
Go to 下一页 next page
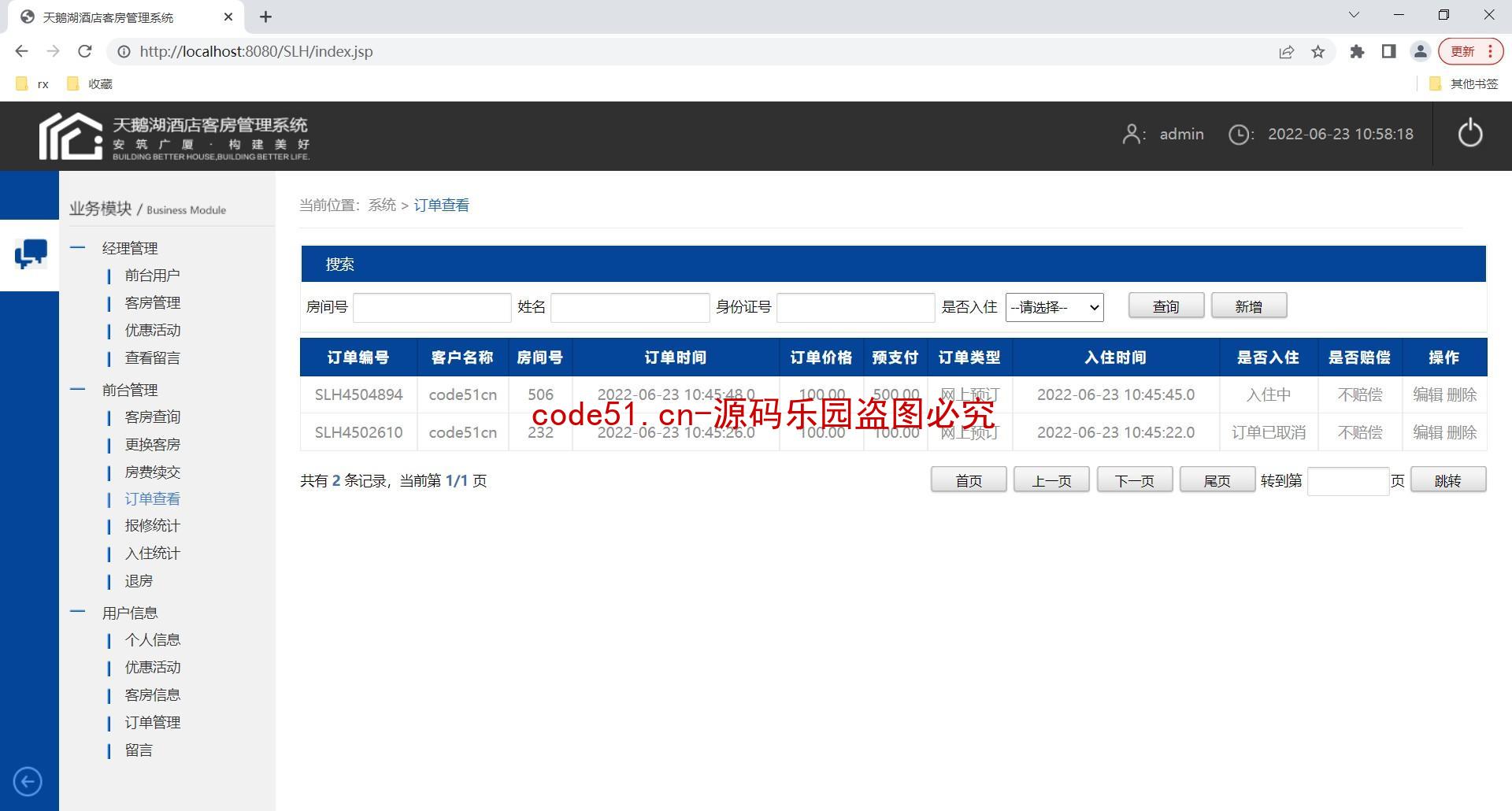coord(1135,480)
